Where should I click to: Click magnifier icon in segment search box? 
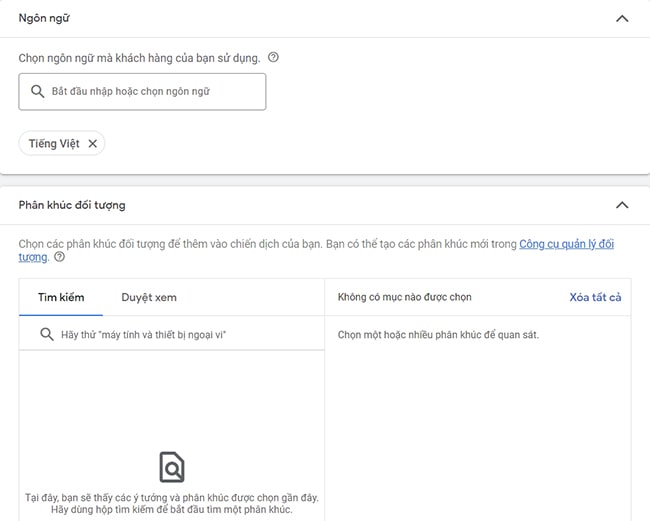click(x=46, y=334)
